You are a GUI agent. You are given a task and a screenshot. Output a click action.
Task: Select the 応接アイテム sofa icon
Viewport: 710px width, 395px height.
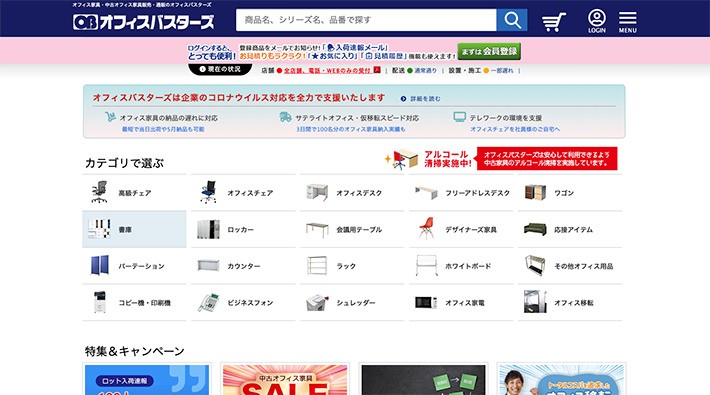(x=535, y=229)
